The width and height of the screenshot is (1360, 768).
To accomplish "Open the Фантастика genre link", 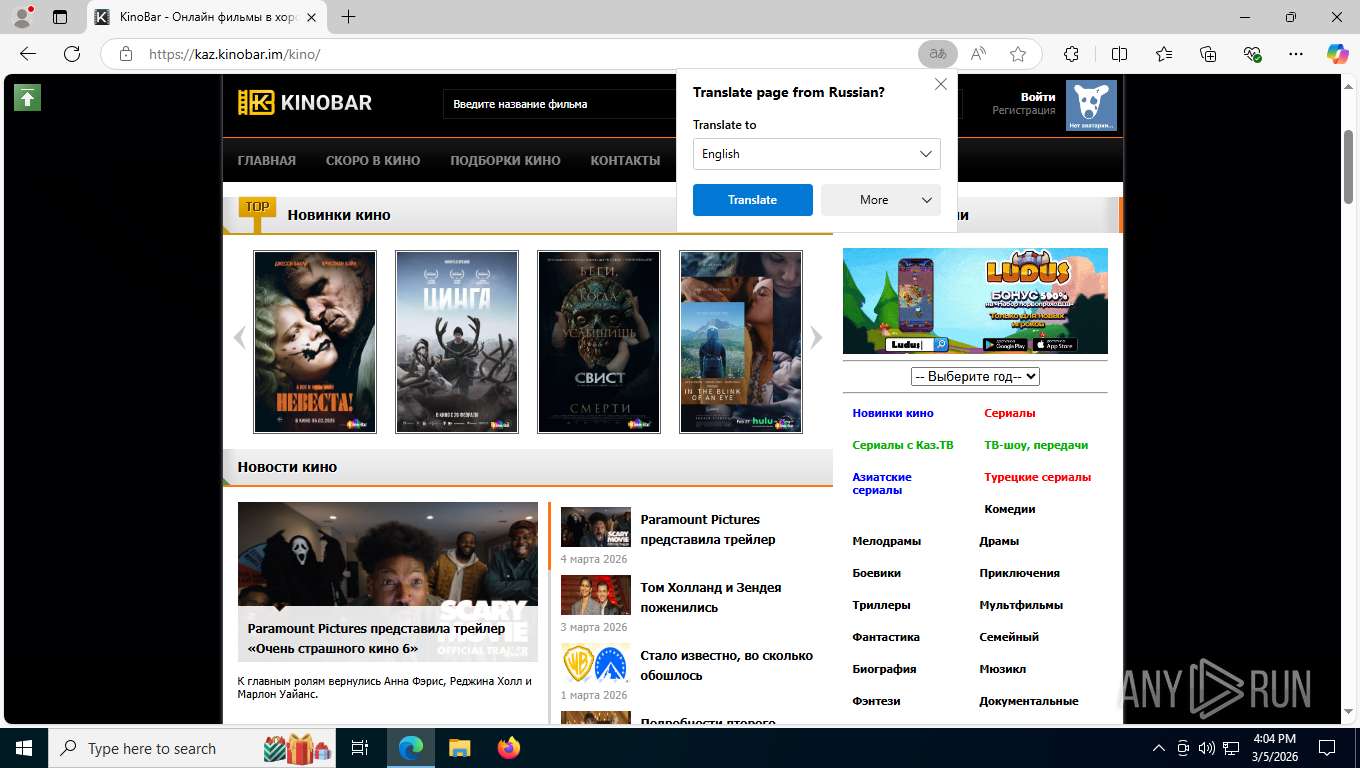I will [886, 637].
